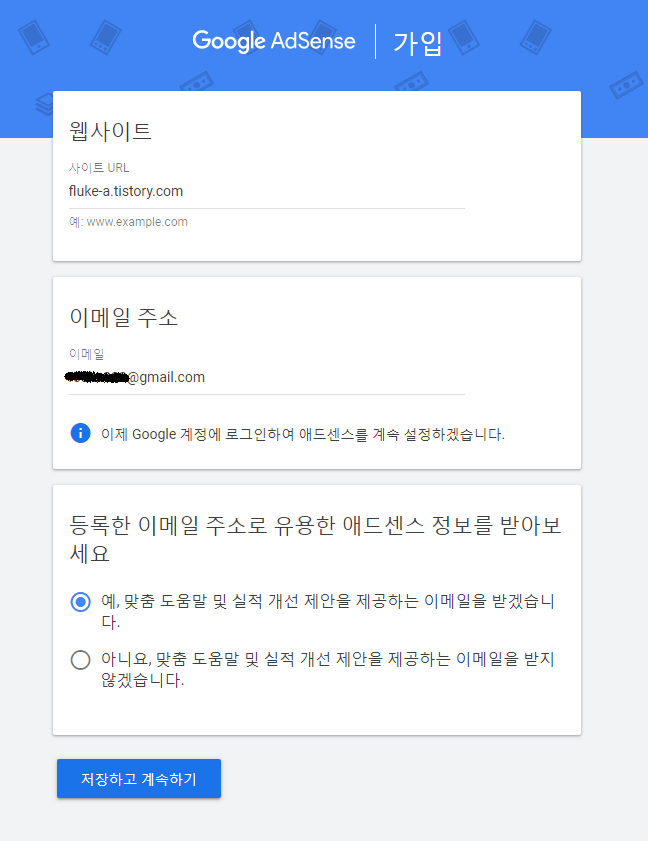Click the Google 계정 로그인 notice text
The height and width of the screenshot is (841, 648).
click(303, 434)
